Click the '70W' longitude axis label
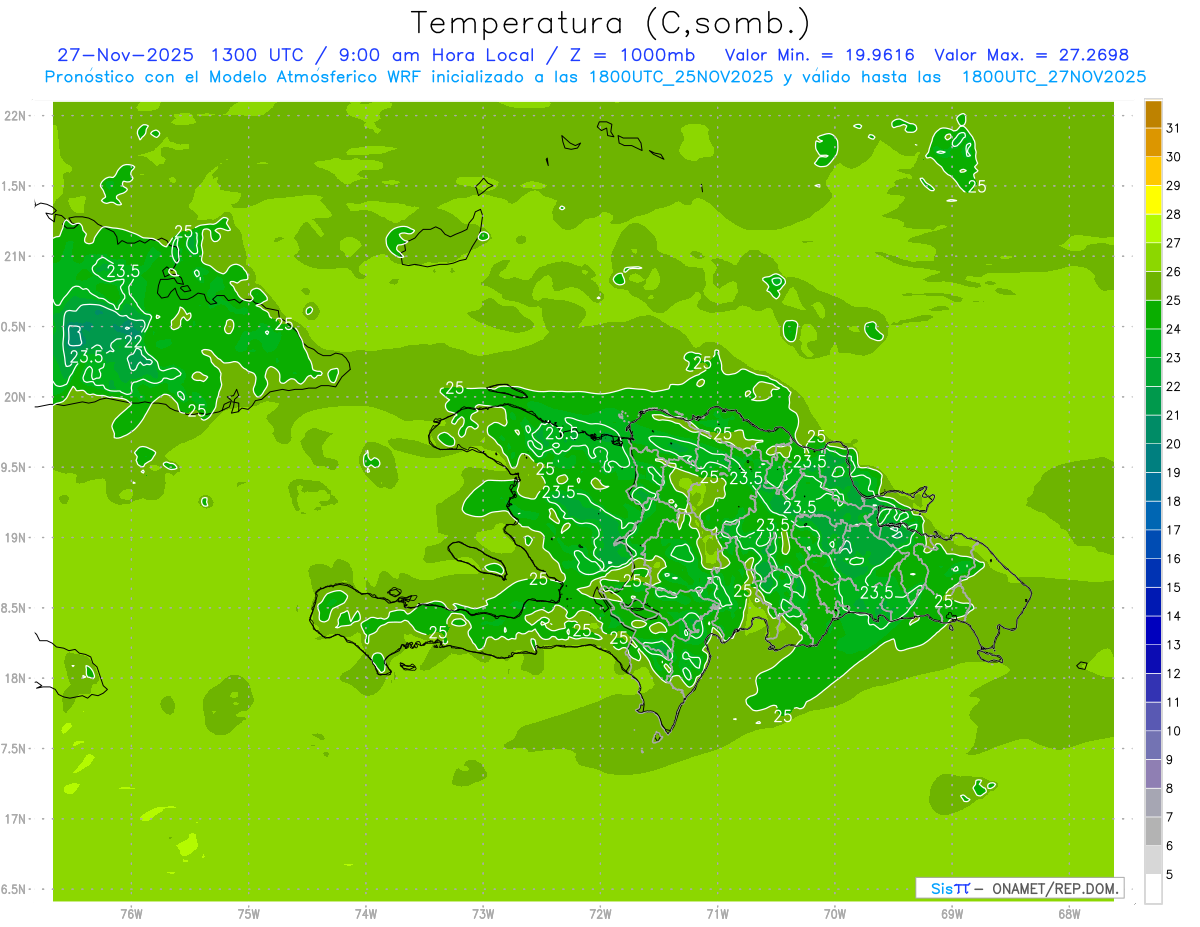1200x927 pixels. click(x=835, y=914)
